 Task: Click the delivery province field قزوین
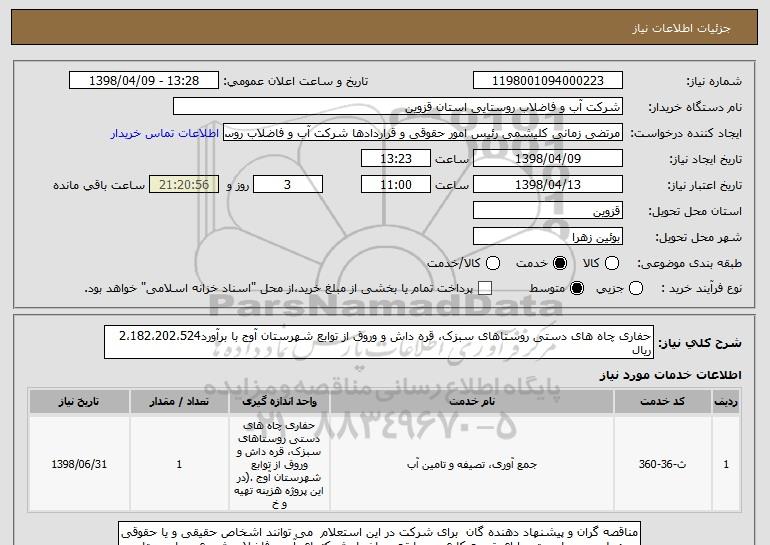[x=548, y=211]
